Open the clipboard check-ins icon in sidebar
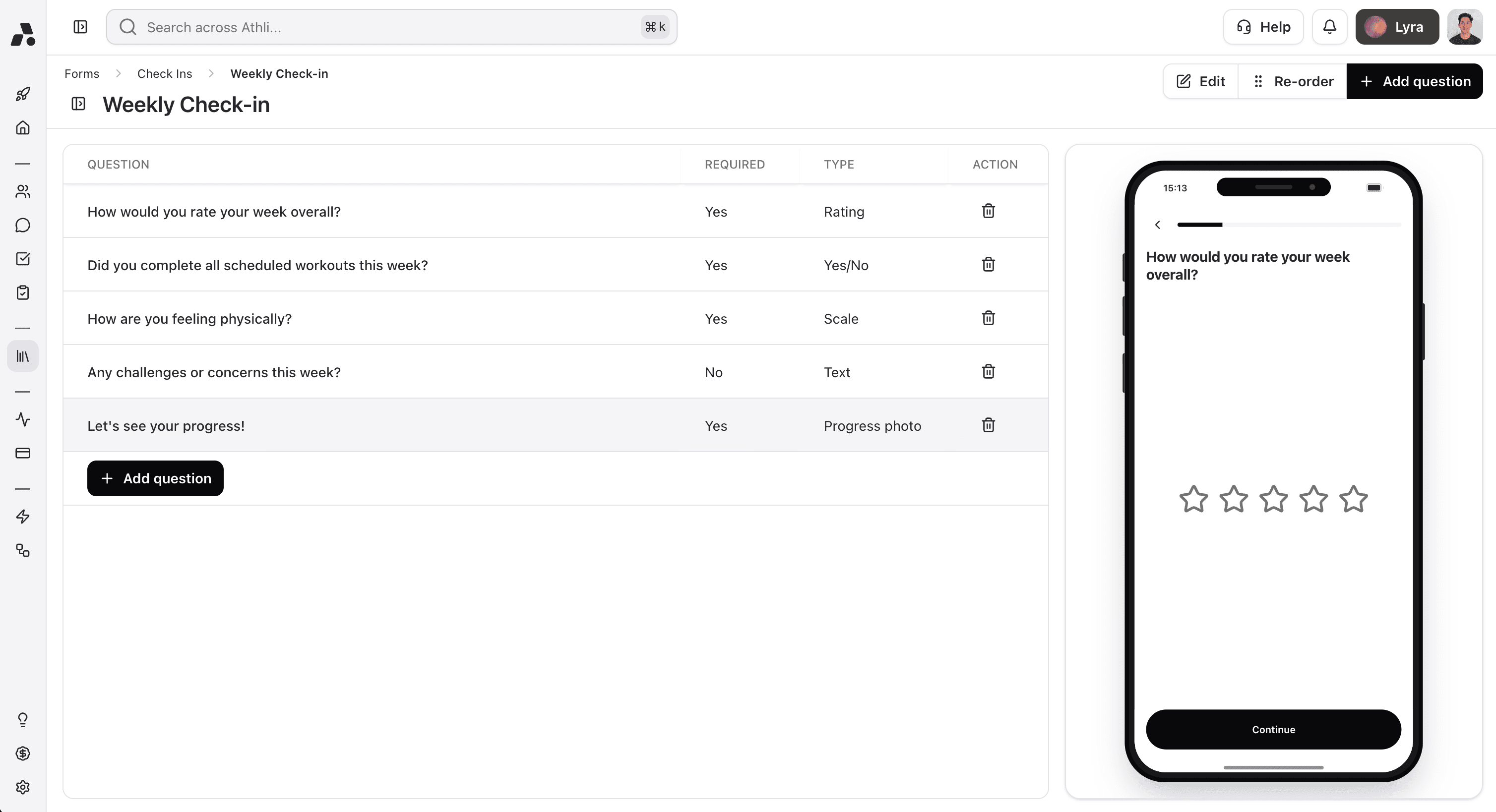This screenshot has height=812, width=1496. coord(23,293)
